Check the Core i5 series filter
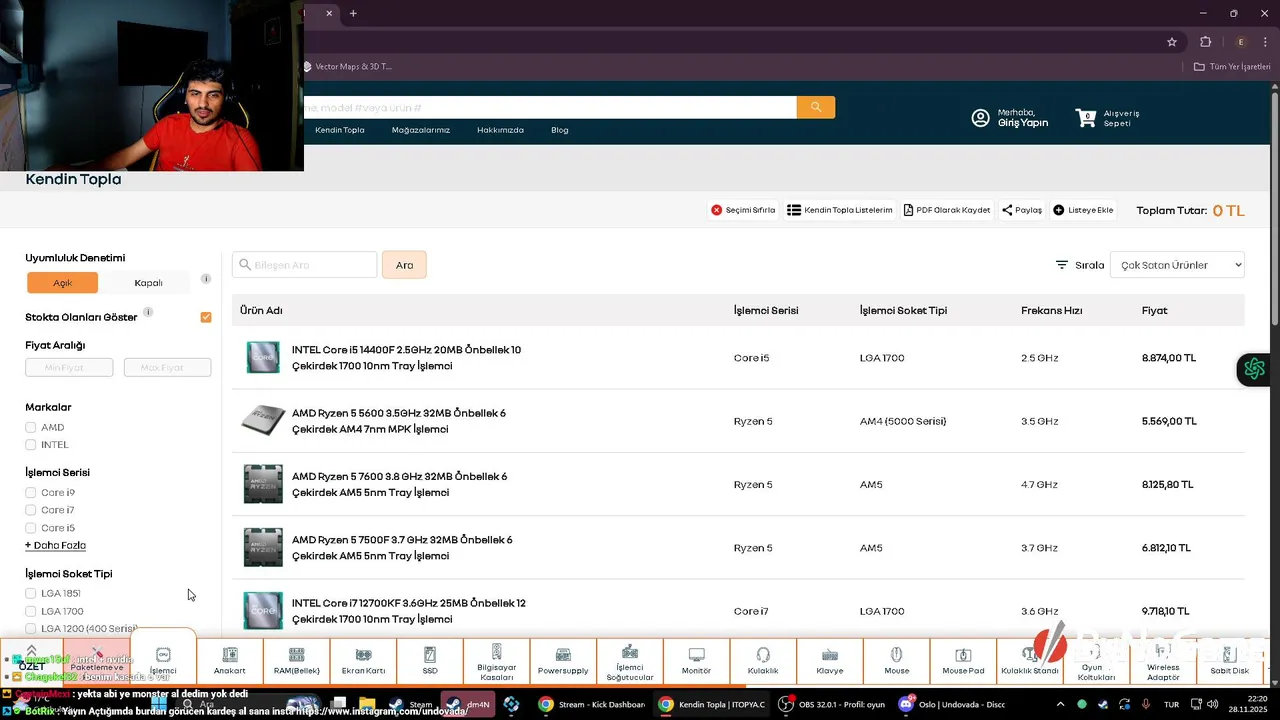 31,528
